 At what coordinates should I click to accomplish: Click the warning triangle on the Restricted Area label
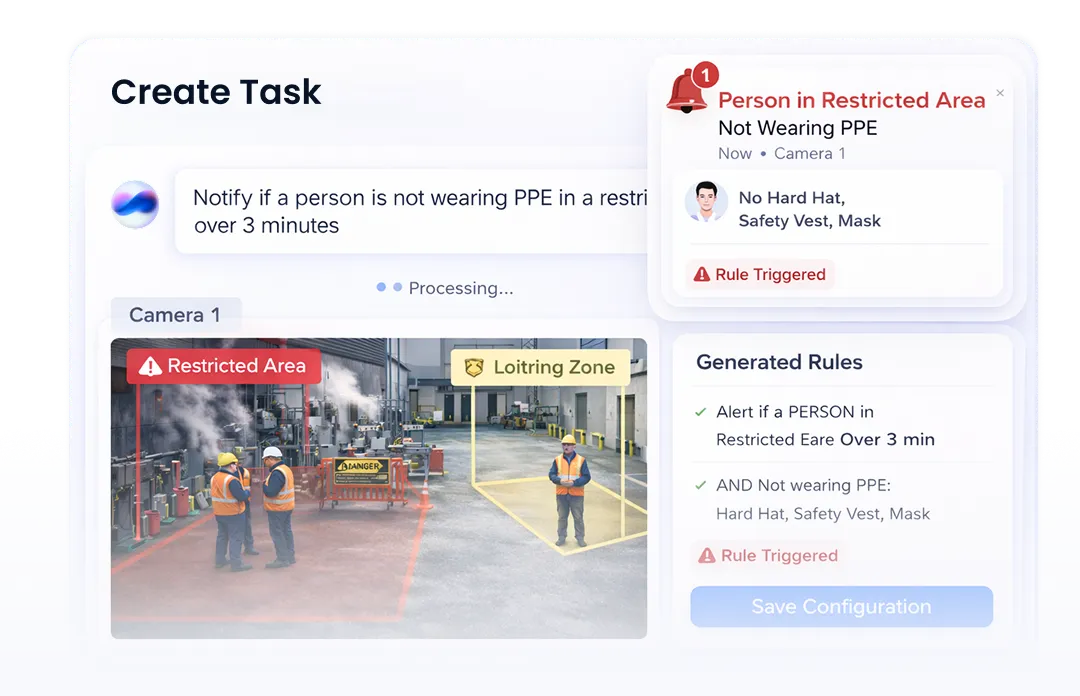[150, 366]
